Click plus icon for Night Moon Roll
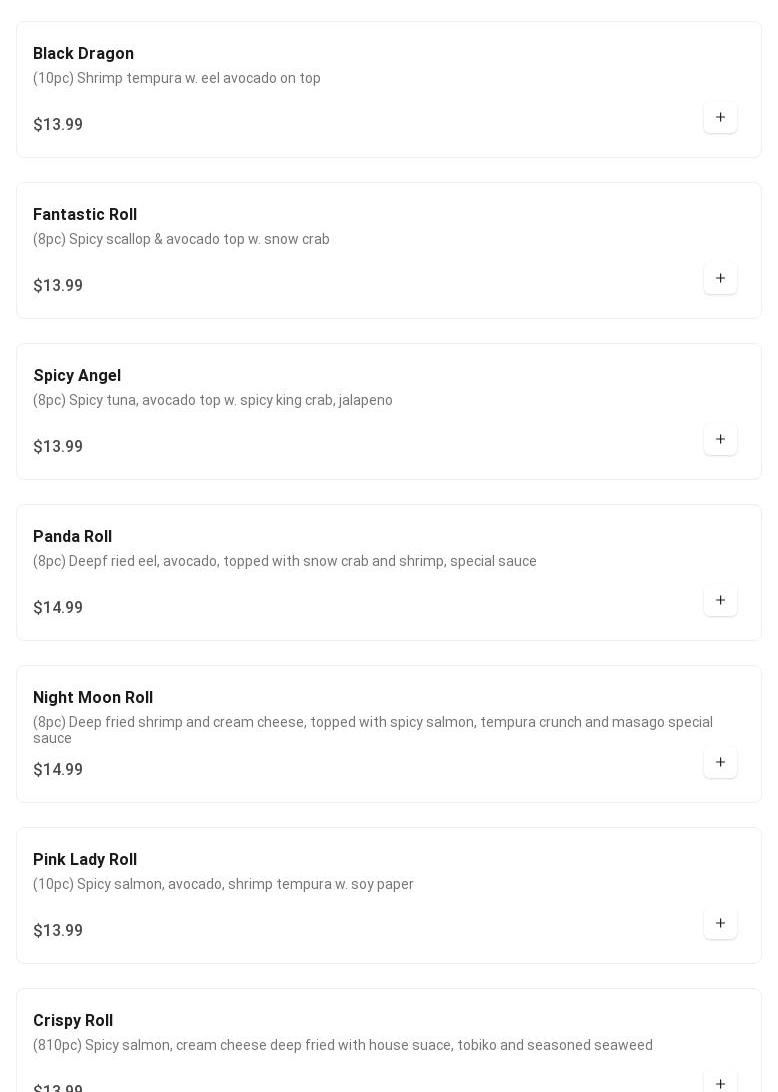This screenshot has width=778, height=1092. click(x=720, y=763)
